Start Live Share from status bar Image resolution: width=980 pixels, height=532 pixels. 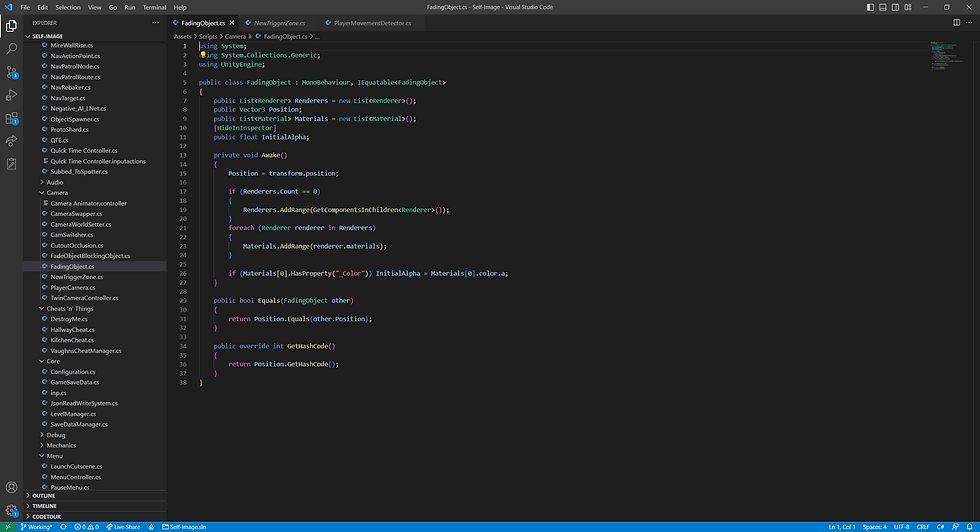123,527
